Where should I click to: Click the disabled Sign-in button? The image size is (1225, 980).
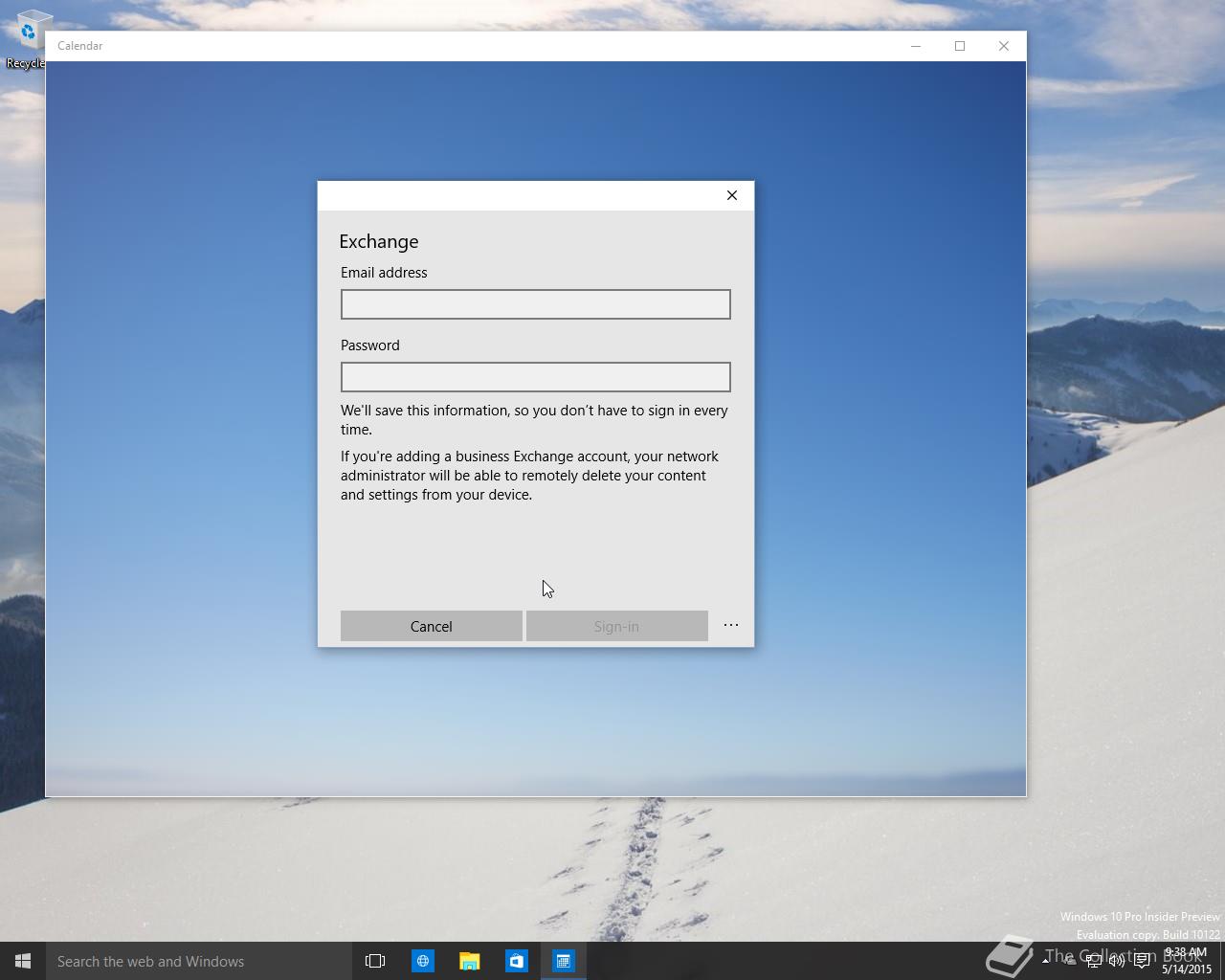pos(616,626)
